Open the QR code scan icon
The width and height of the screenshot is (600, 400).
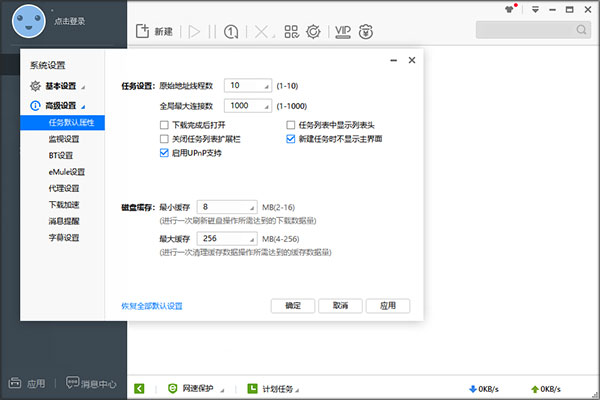tap(292, 31)
